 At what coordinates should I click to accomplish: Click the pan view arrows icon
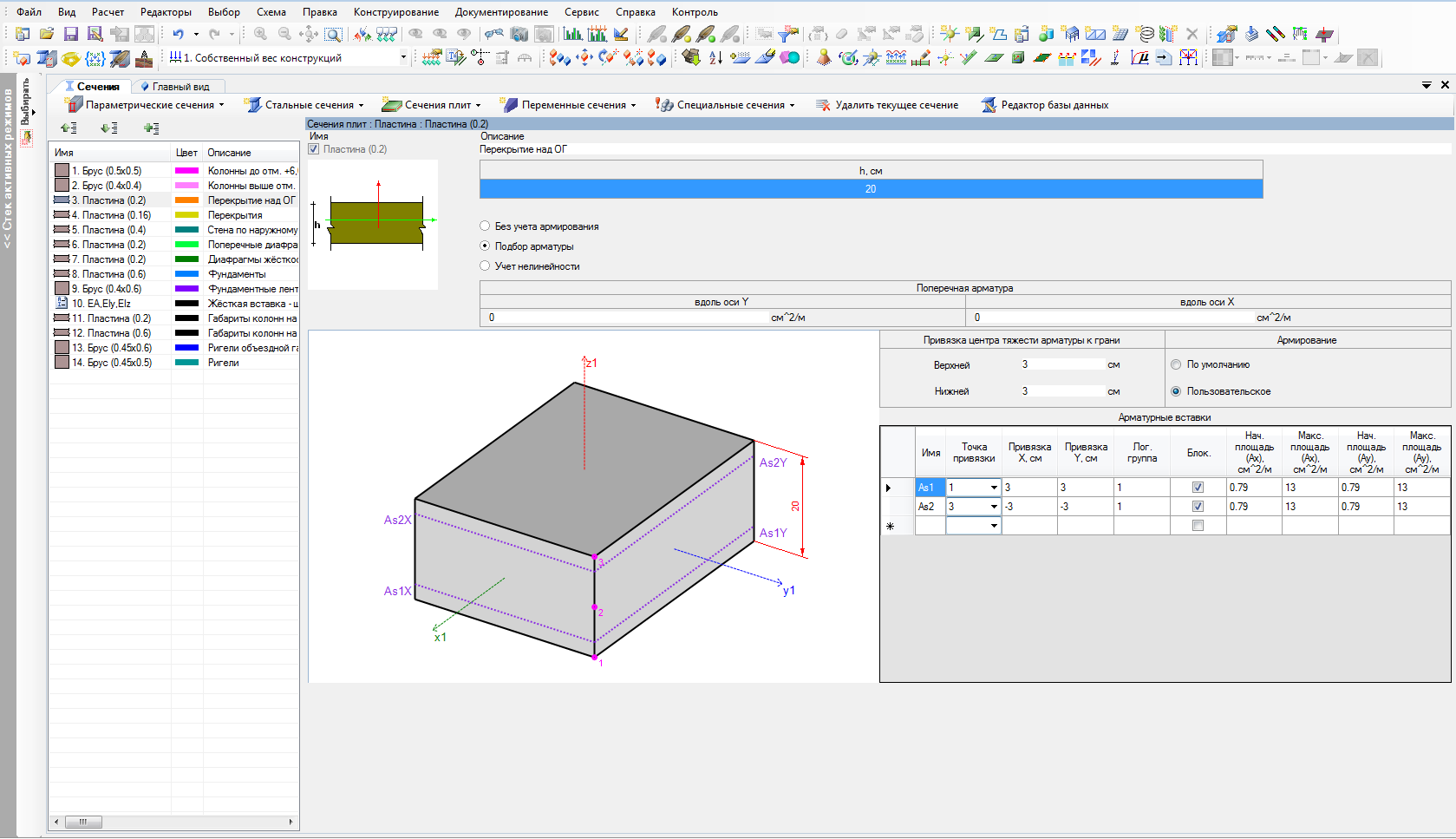click(x=309, y=34)
